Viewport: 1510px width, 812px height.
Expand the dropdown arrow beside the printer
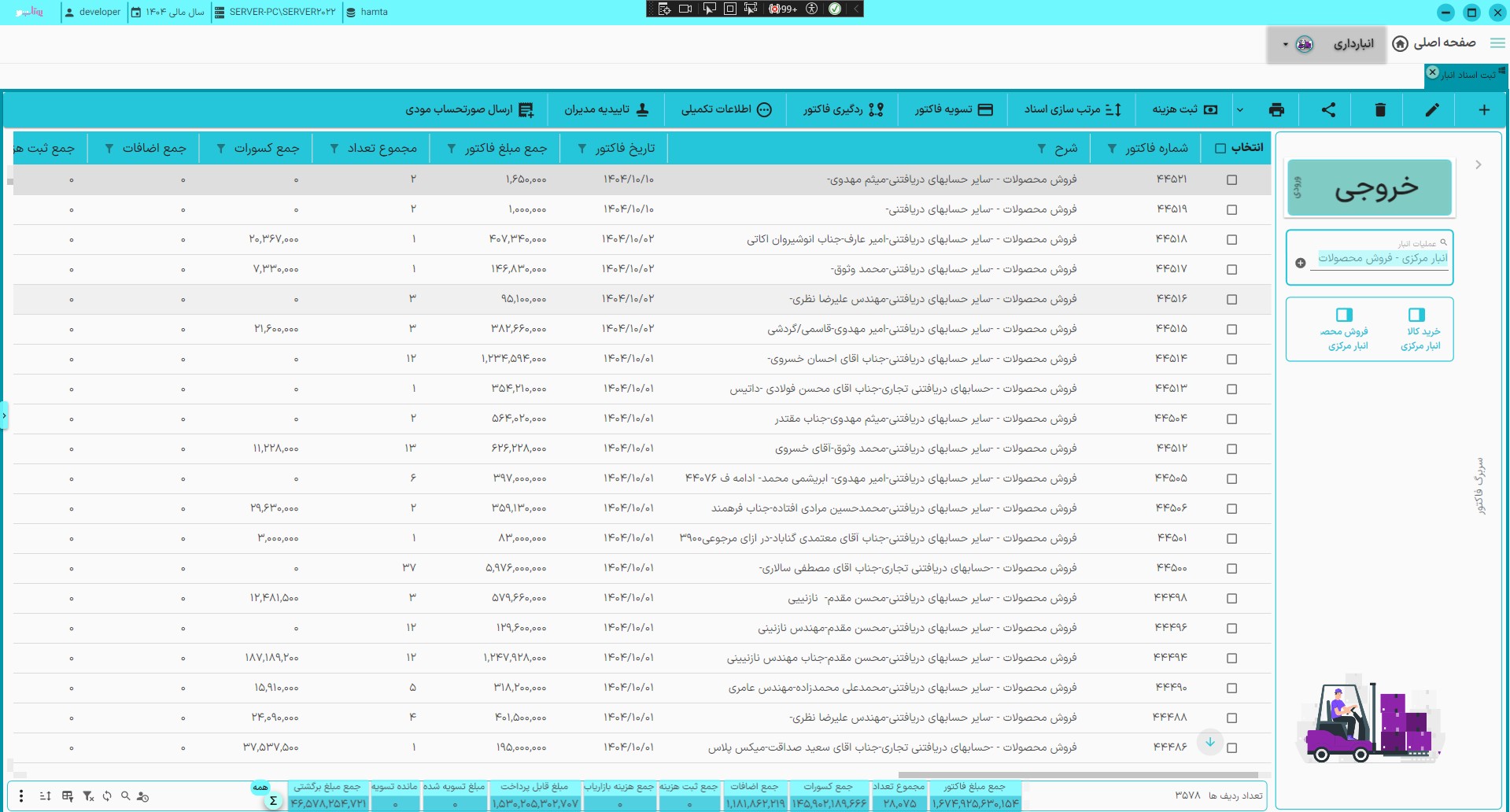coord(1239,110)
